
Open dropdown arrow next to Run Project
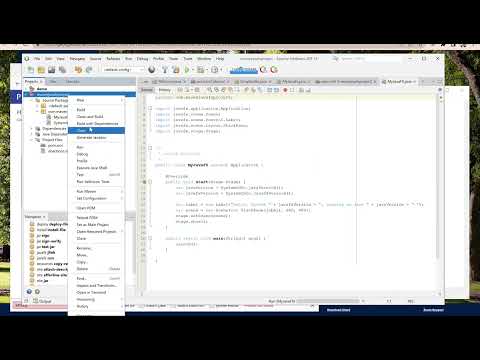pos(192,70)
